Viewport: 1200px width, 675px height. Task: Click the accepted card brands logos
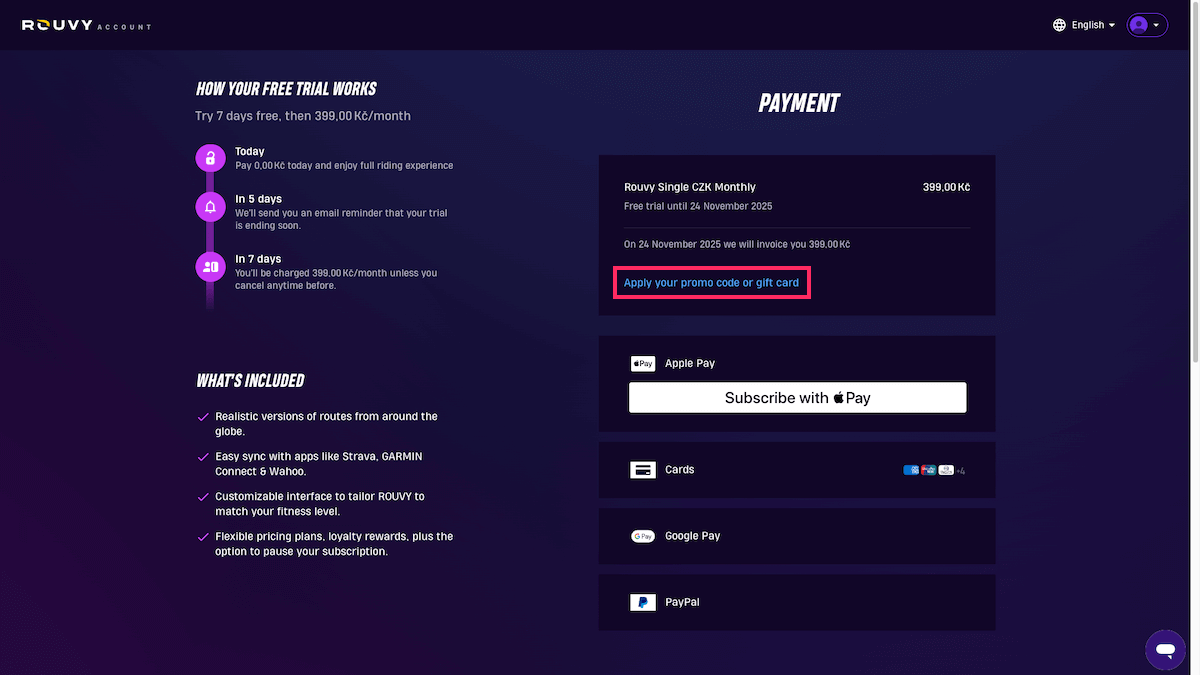pyautogui.click(x=933, y=470)
